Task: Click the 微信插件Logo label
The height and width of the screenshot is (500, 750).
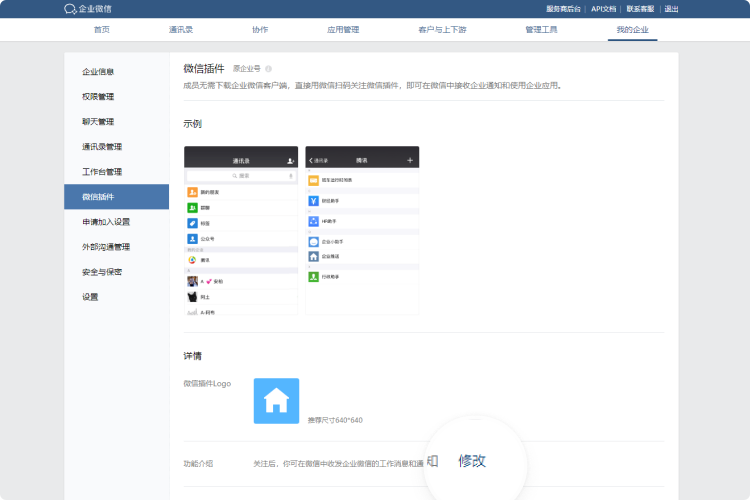Action: point(207,384)
